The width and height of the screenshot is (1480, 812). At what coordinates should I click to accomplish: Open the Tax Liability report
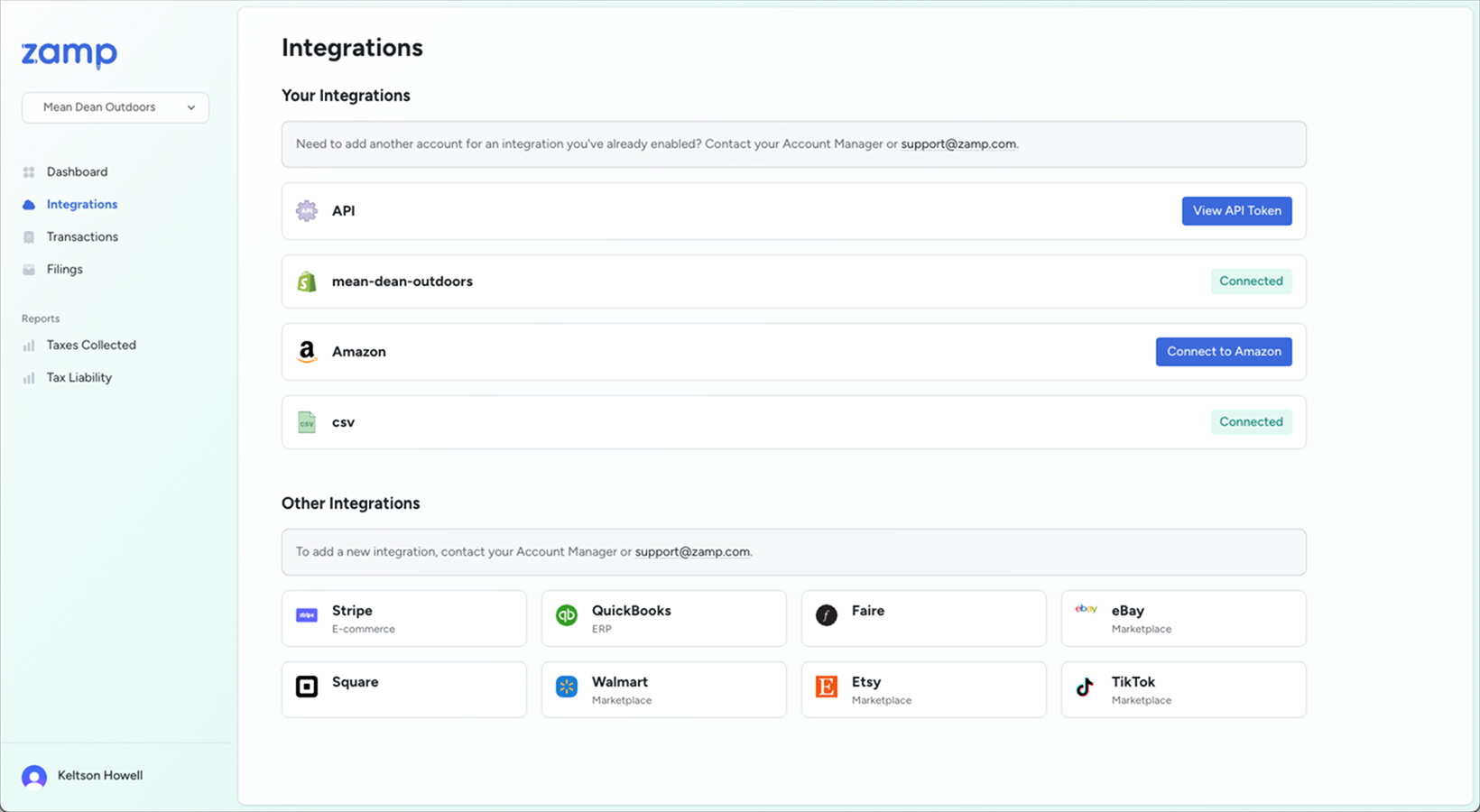click(79, 377)
